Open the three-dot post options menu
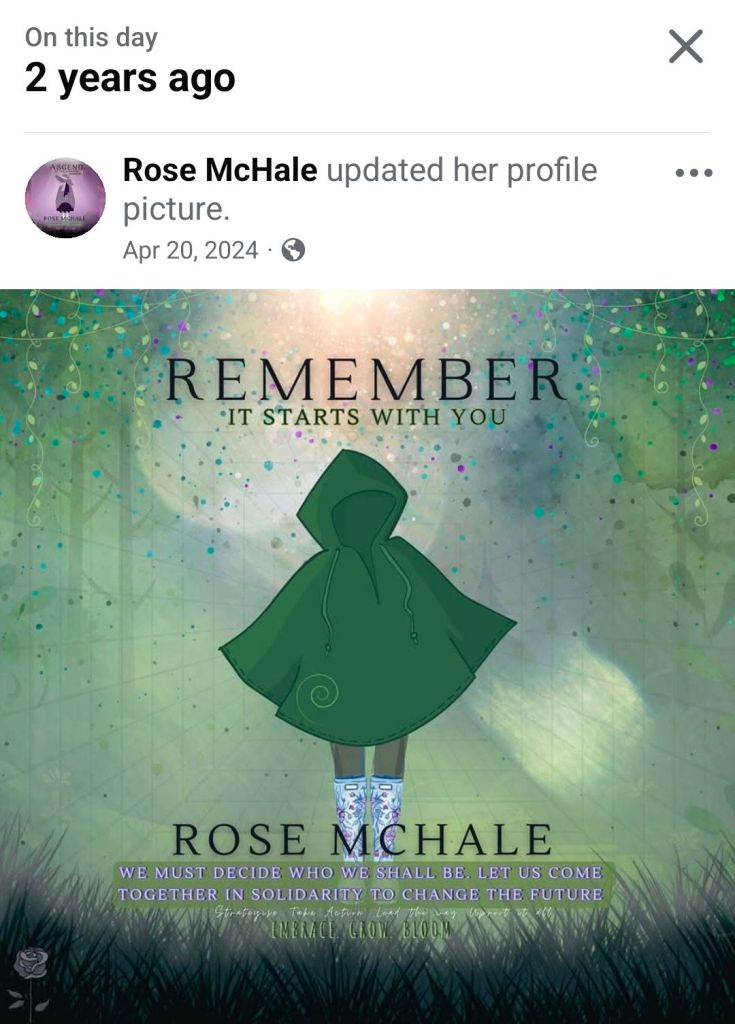This screenshot has height=1024, width=735. tap(694, 173)
